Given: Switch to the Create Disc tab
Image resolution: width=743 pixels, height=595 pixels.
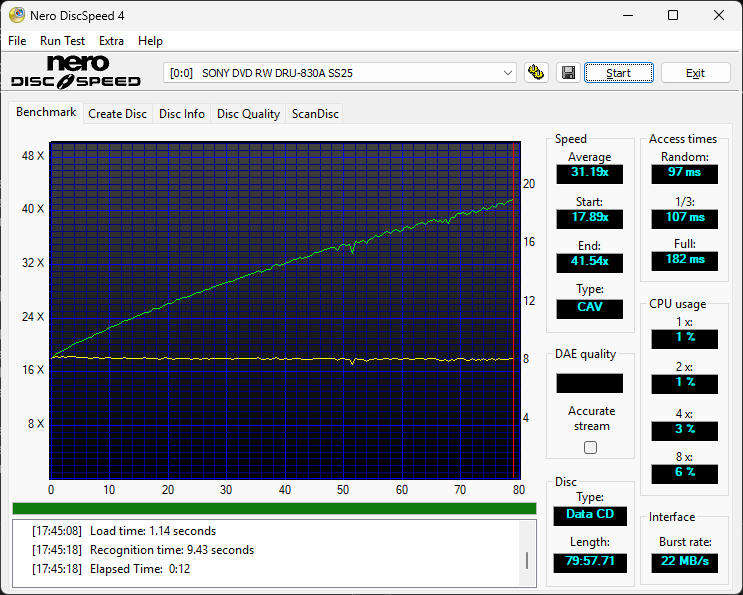Looking at the screenshot, I should [117, 114].
